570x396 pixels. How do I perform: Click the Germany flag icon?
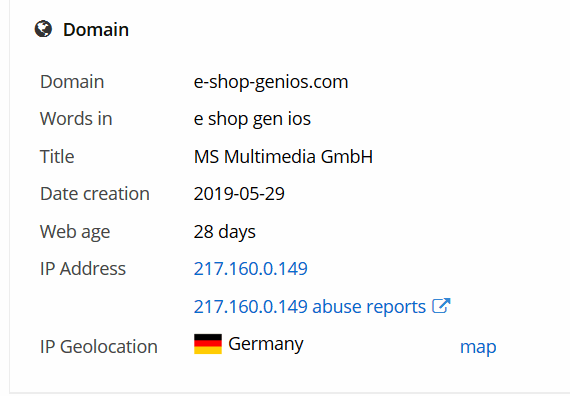coord(208,344)
